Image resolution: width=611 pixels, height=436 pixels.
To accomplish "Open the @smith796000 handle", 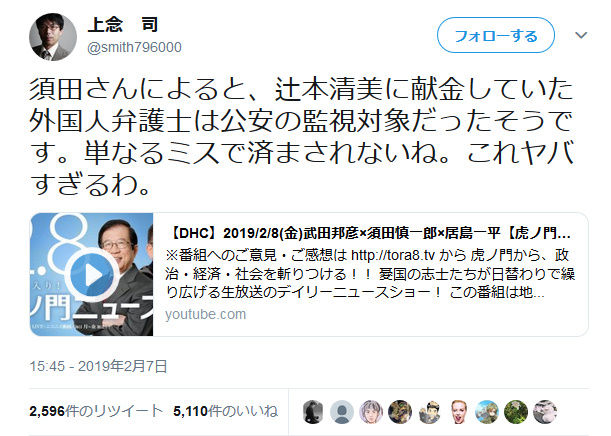I will pos(134,47).
